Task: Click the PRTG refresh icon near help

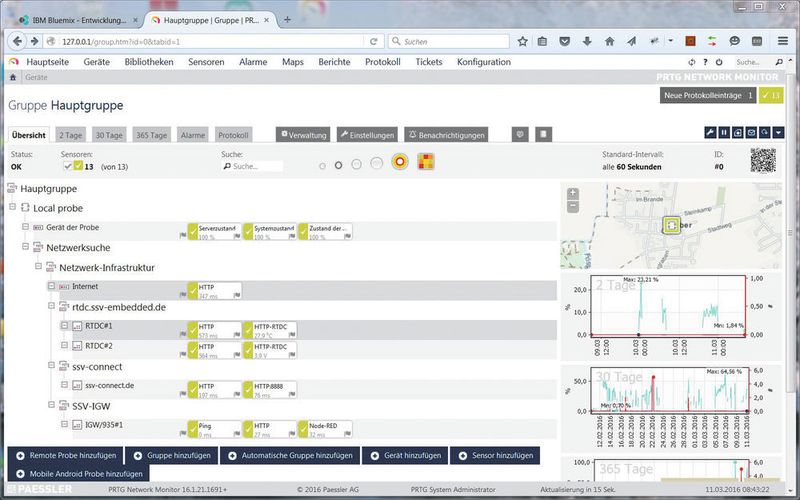Action: 691,62
